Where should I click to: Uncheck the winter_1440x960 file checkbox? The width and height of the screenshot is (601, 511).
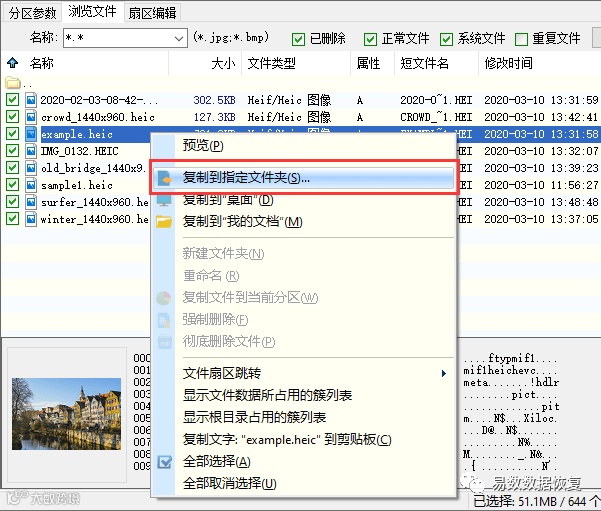12,219
